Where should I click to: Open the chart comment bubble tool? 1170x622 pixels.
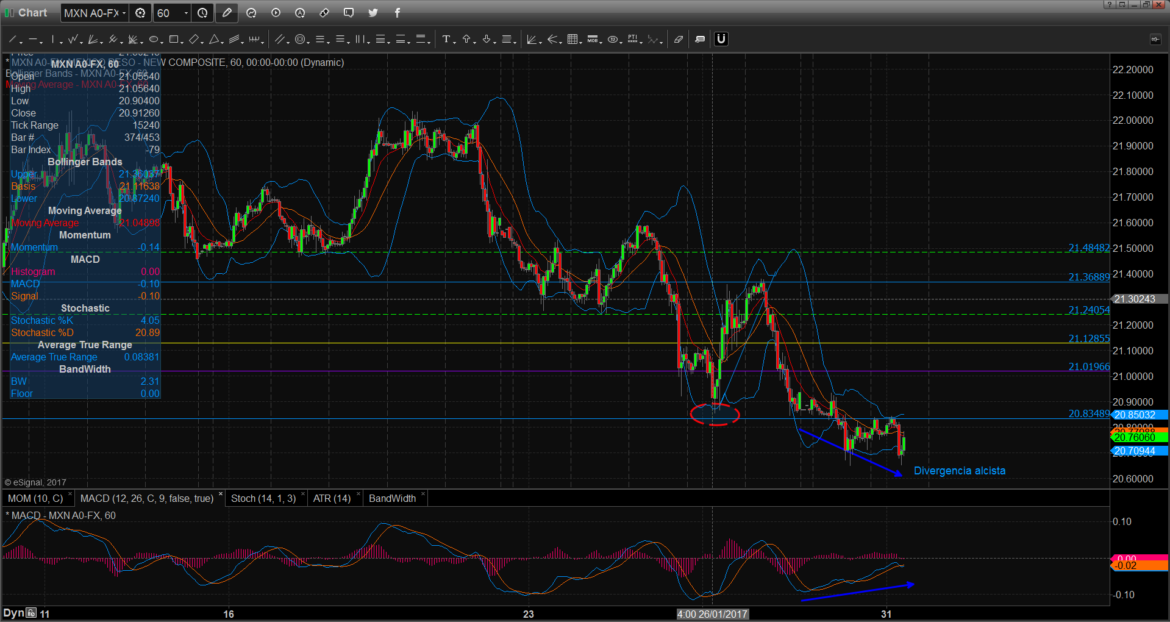tap(700, 40)
